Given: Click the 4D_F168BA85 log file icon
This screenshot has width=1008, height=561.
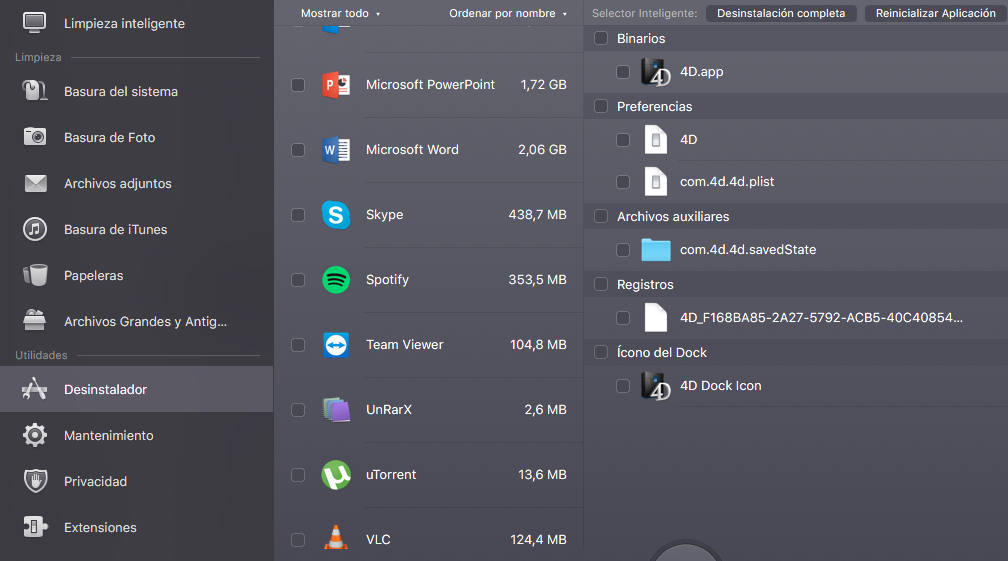Looking at the screenshot, I should pos(656,317).
